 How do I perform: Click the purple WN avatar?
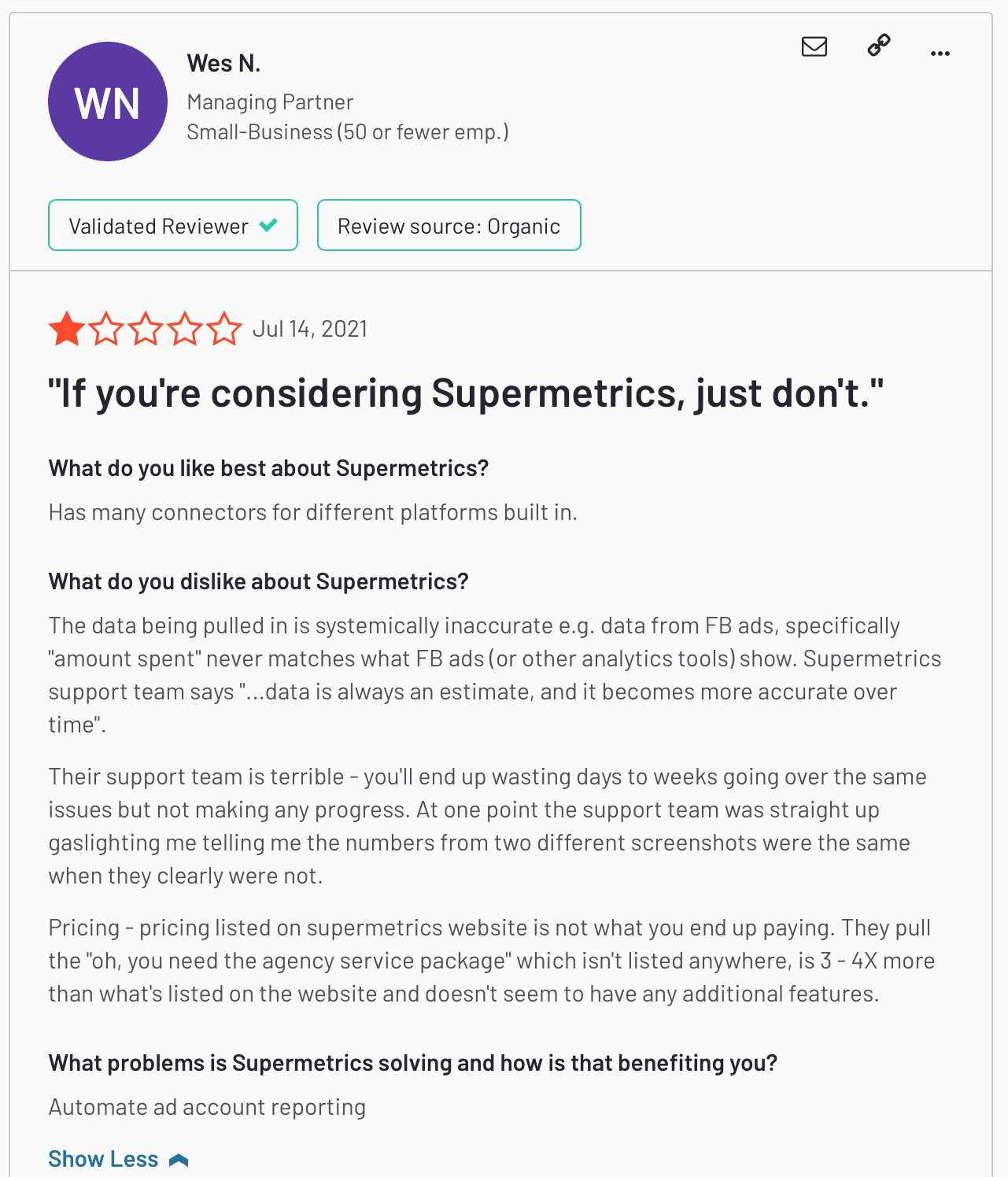pos(108,101)
